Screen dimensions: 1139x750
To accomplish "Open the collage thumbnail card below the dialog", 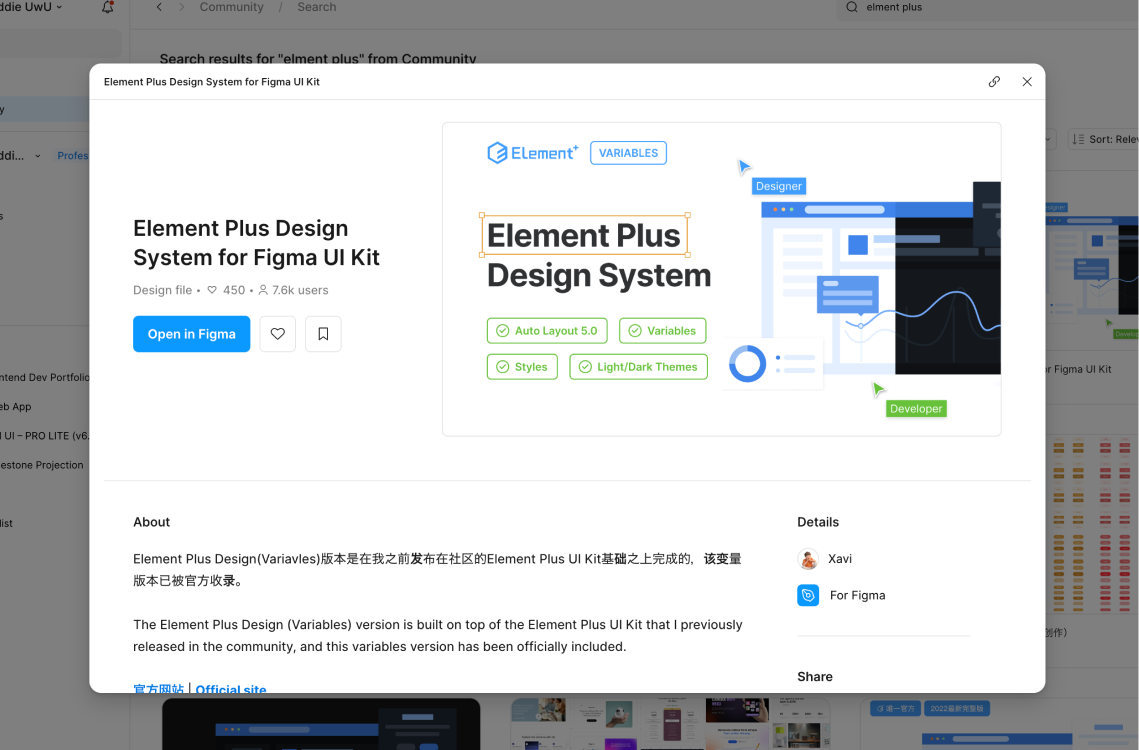I will click(670, 724).
